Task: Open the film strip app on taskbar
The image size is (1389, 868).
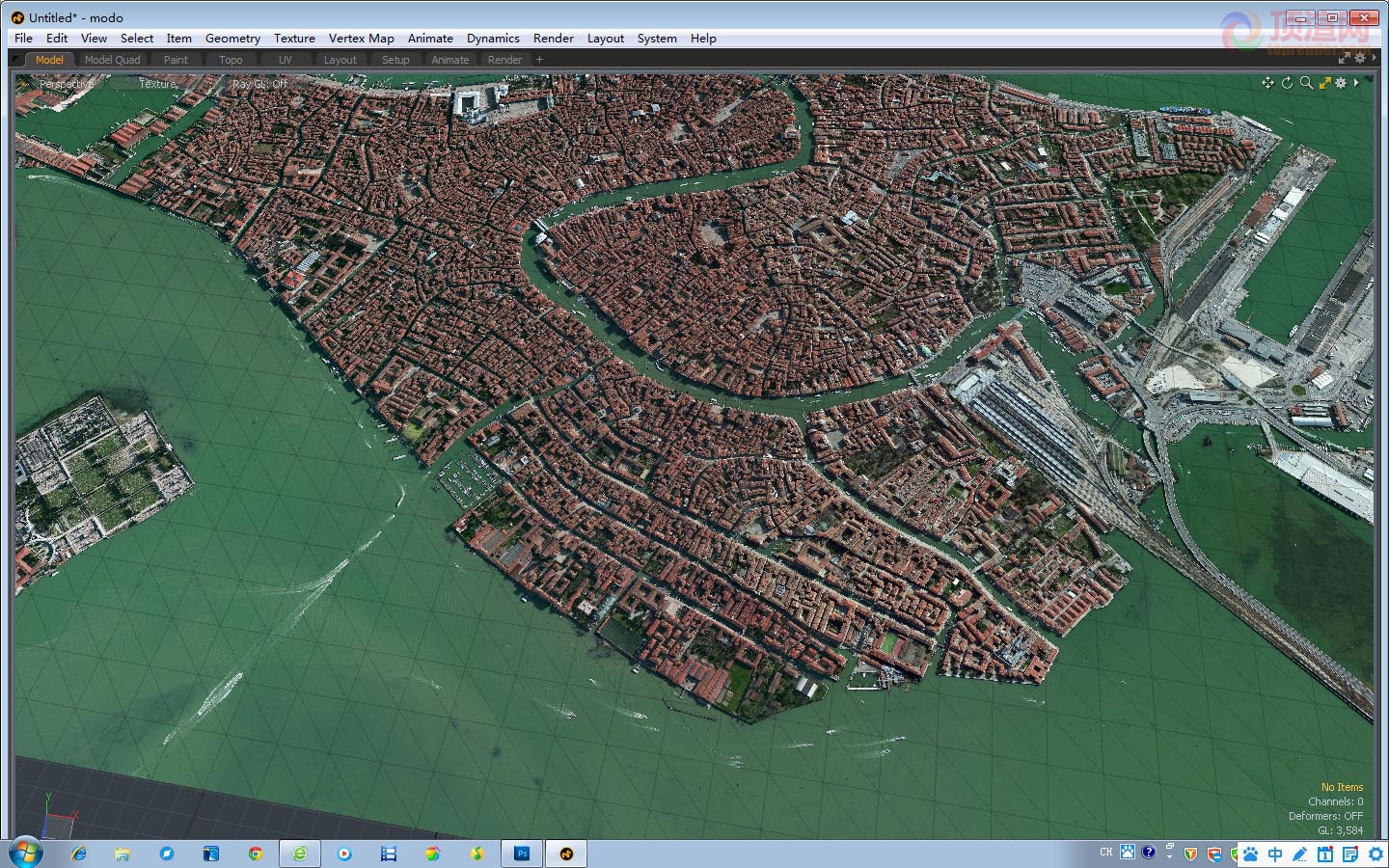Action: (388, 854)
